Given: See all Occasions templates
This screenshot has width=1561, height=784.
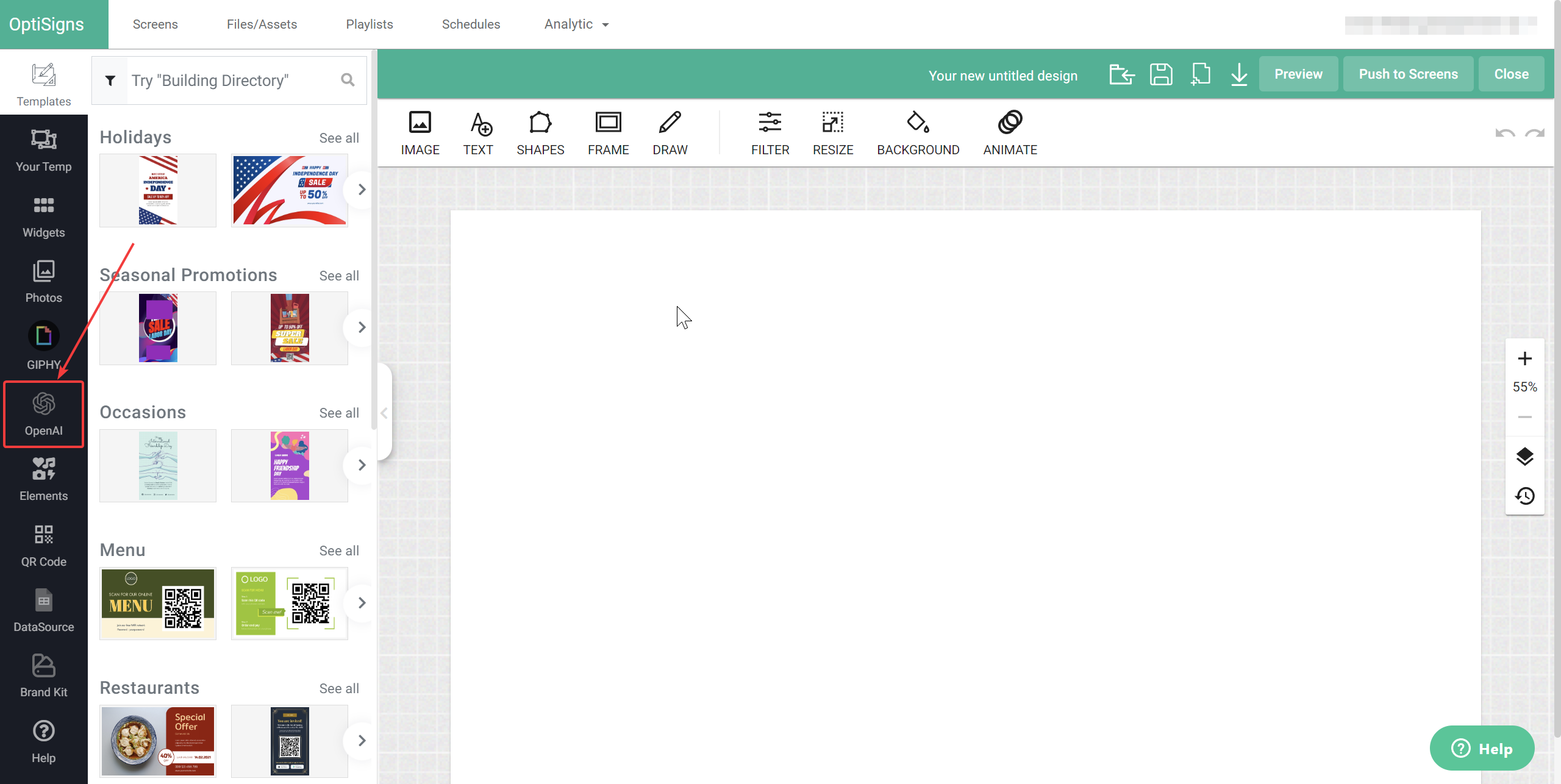Looking at the screenshot, I should coord(339,413).
